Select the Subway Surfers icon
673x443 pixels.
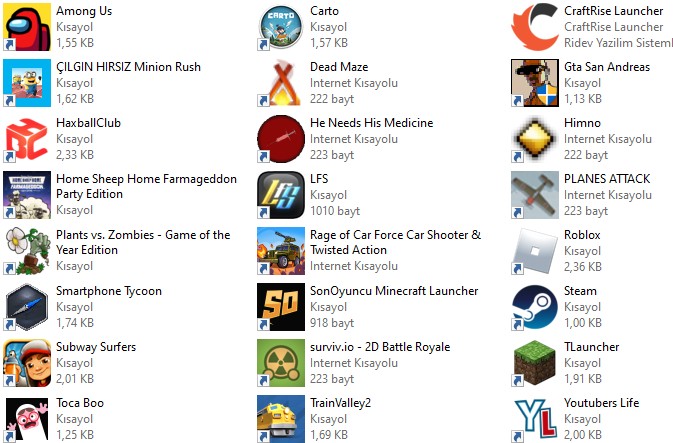(27, 363)
